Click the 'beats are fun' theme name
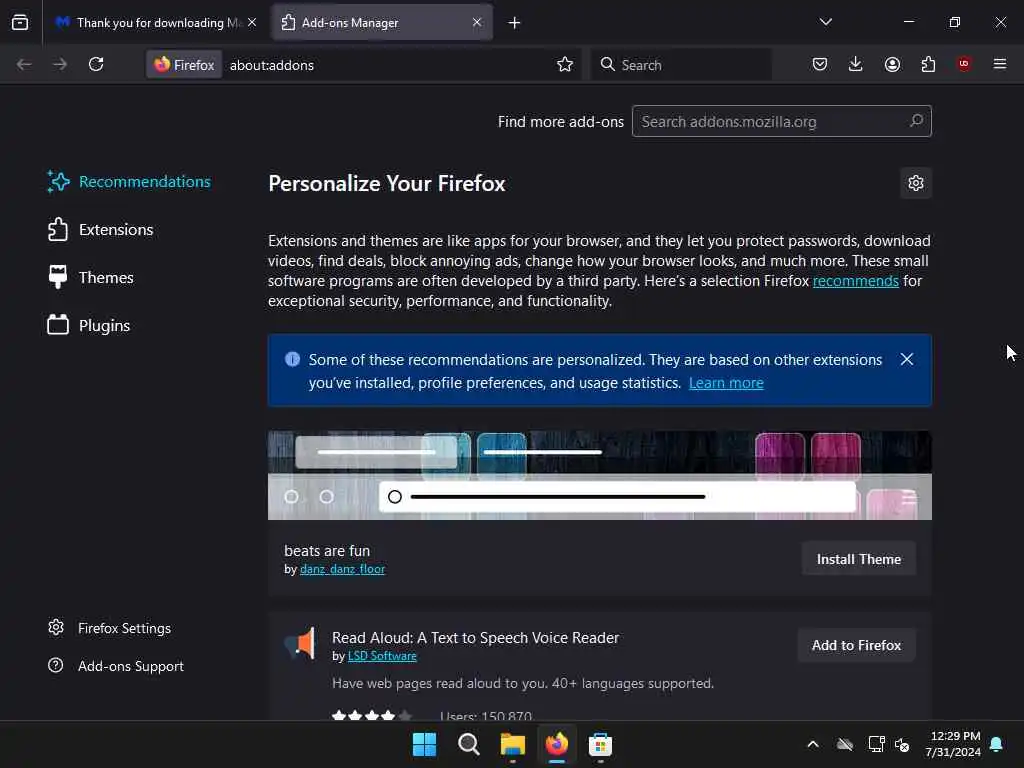The height and width of the screenshot is (768, 1024). click(327, 551)
